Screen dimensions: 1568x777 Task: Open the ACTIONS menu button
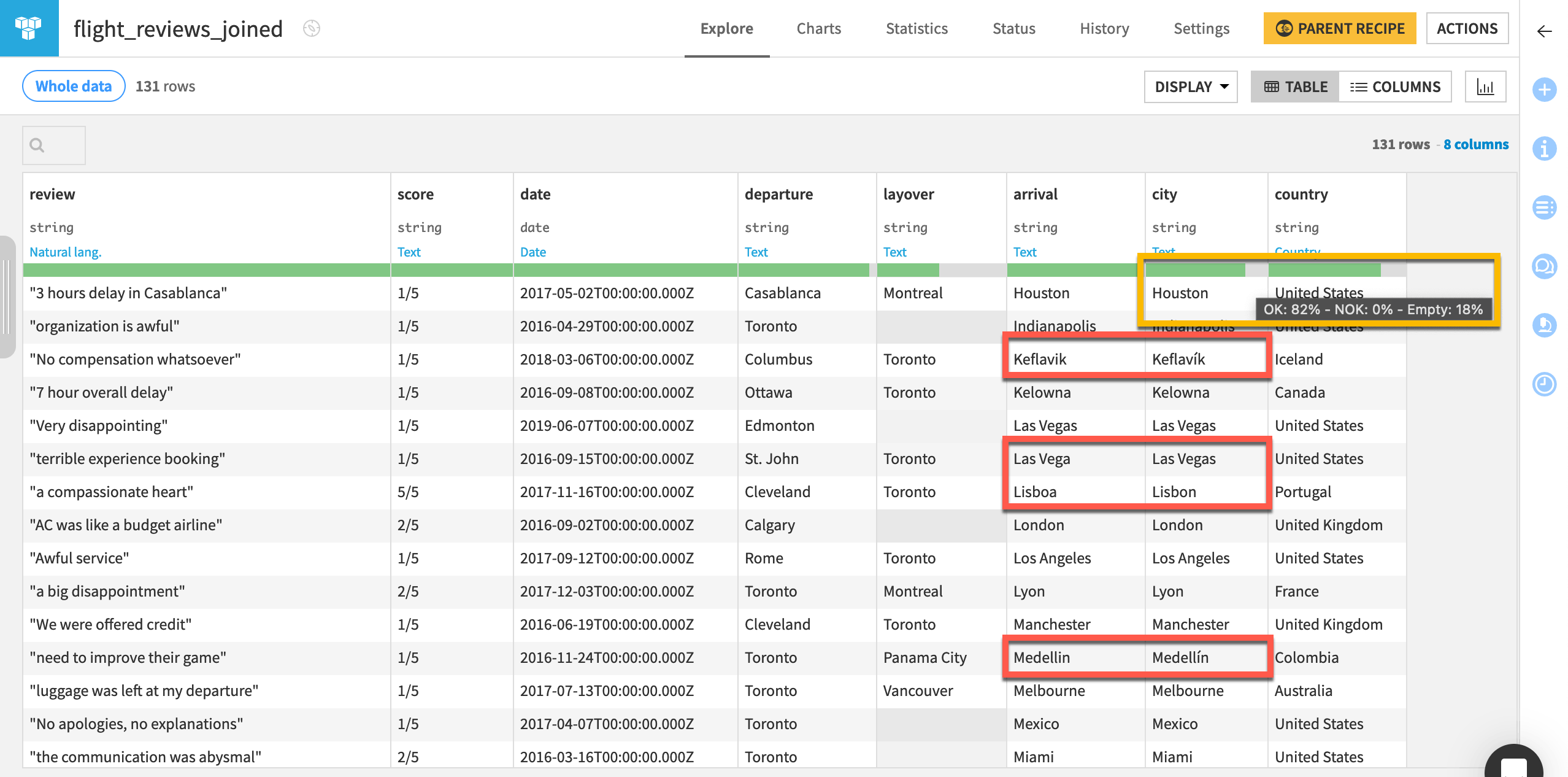point(1467,28)
